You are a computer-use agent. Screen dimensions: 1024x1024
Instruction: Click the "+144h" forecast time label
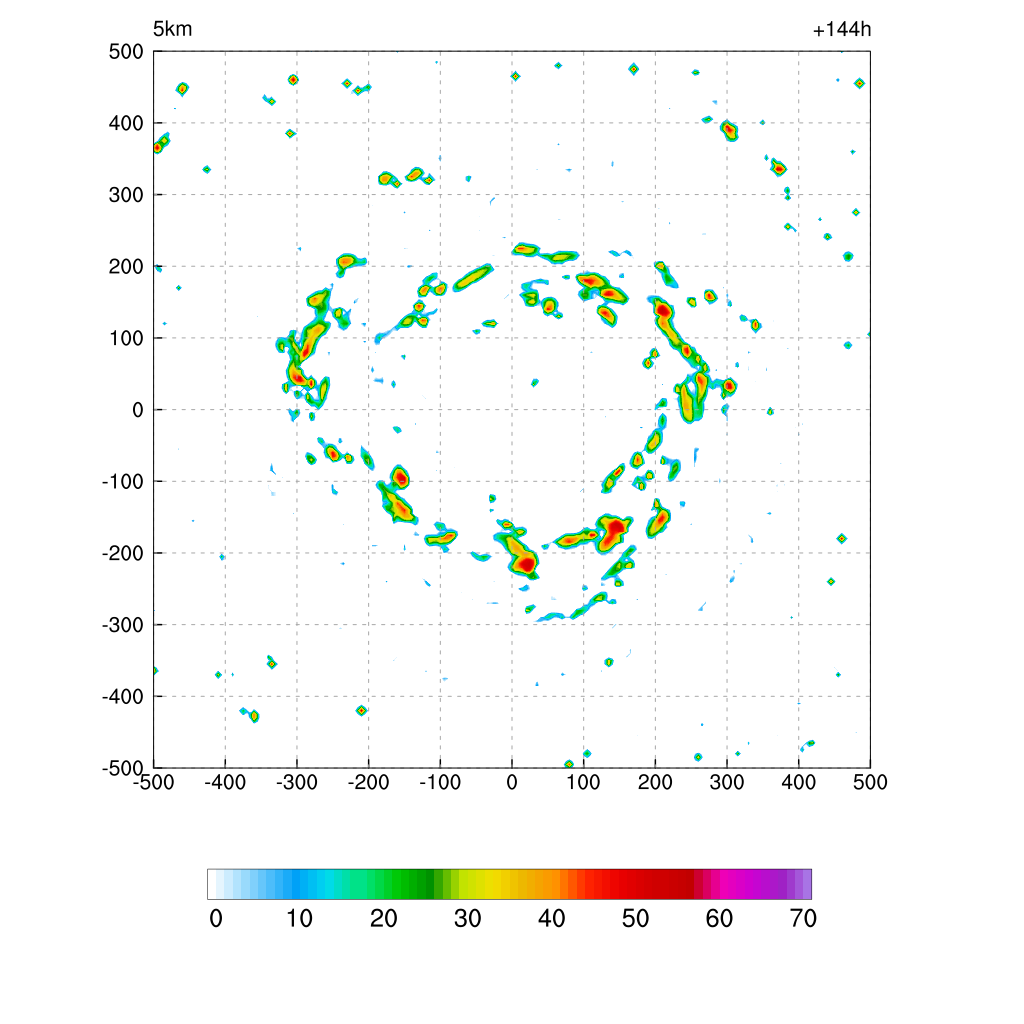842,30
